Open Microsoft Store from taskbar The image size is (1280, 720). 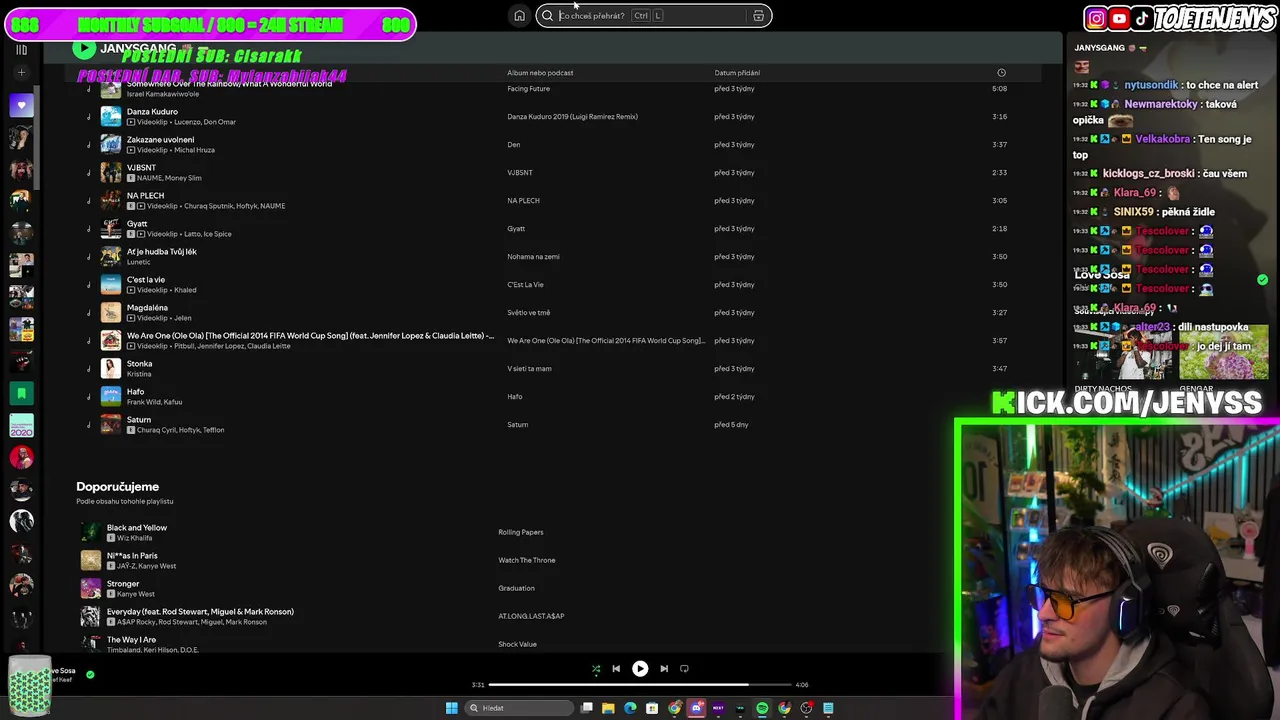pos(652,708)
